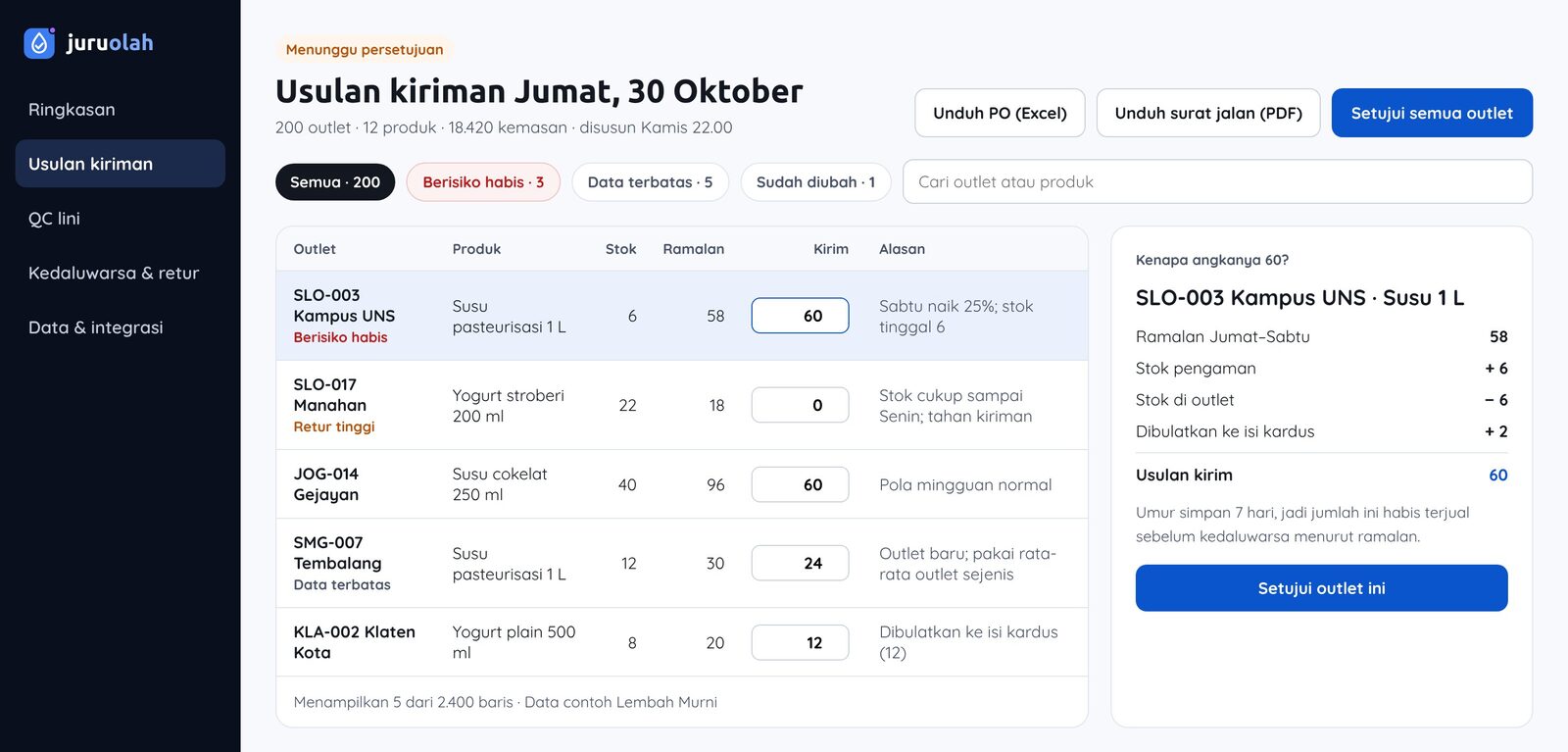Click the Produk column header
Viewport: 1568px width, 752px height.
(476, 249)
